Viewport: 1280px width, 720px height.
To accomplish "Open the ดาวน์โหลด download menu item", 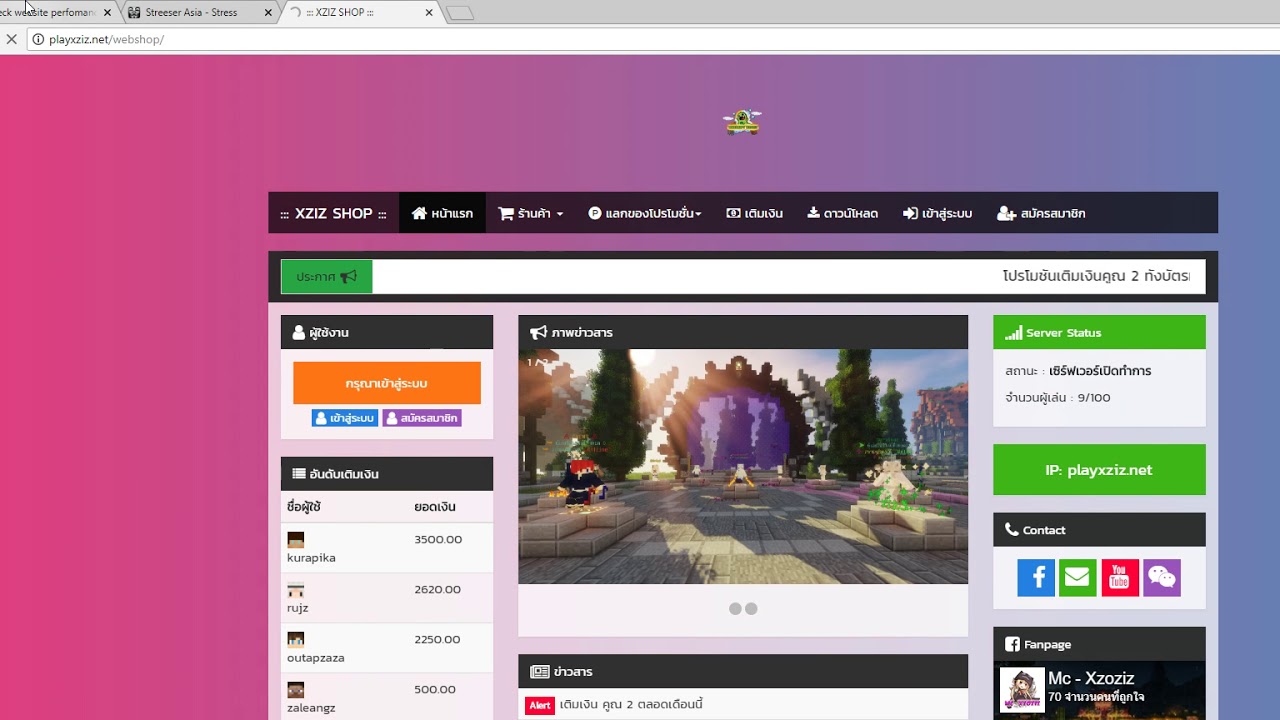I will (x=843, y=213).
